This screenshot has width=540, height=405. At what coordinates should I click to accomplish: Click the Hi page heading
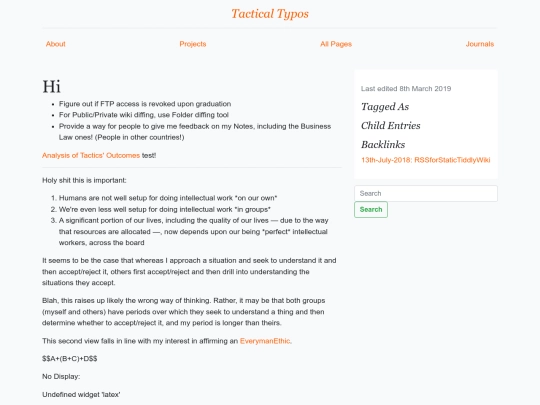coord(51,86)
